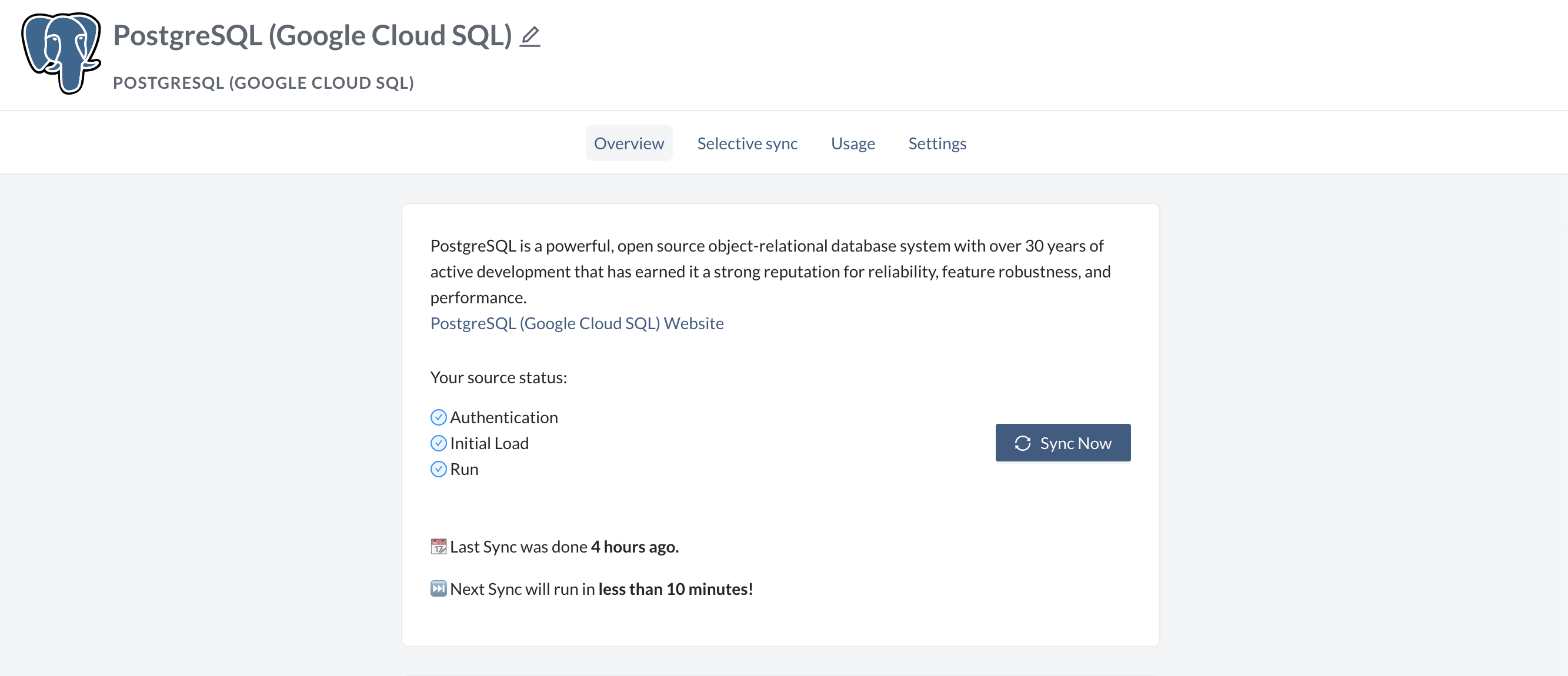This screenshot has height=676, width=1568.
Task: Open the Usage tab
Action: click(853, 143)
